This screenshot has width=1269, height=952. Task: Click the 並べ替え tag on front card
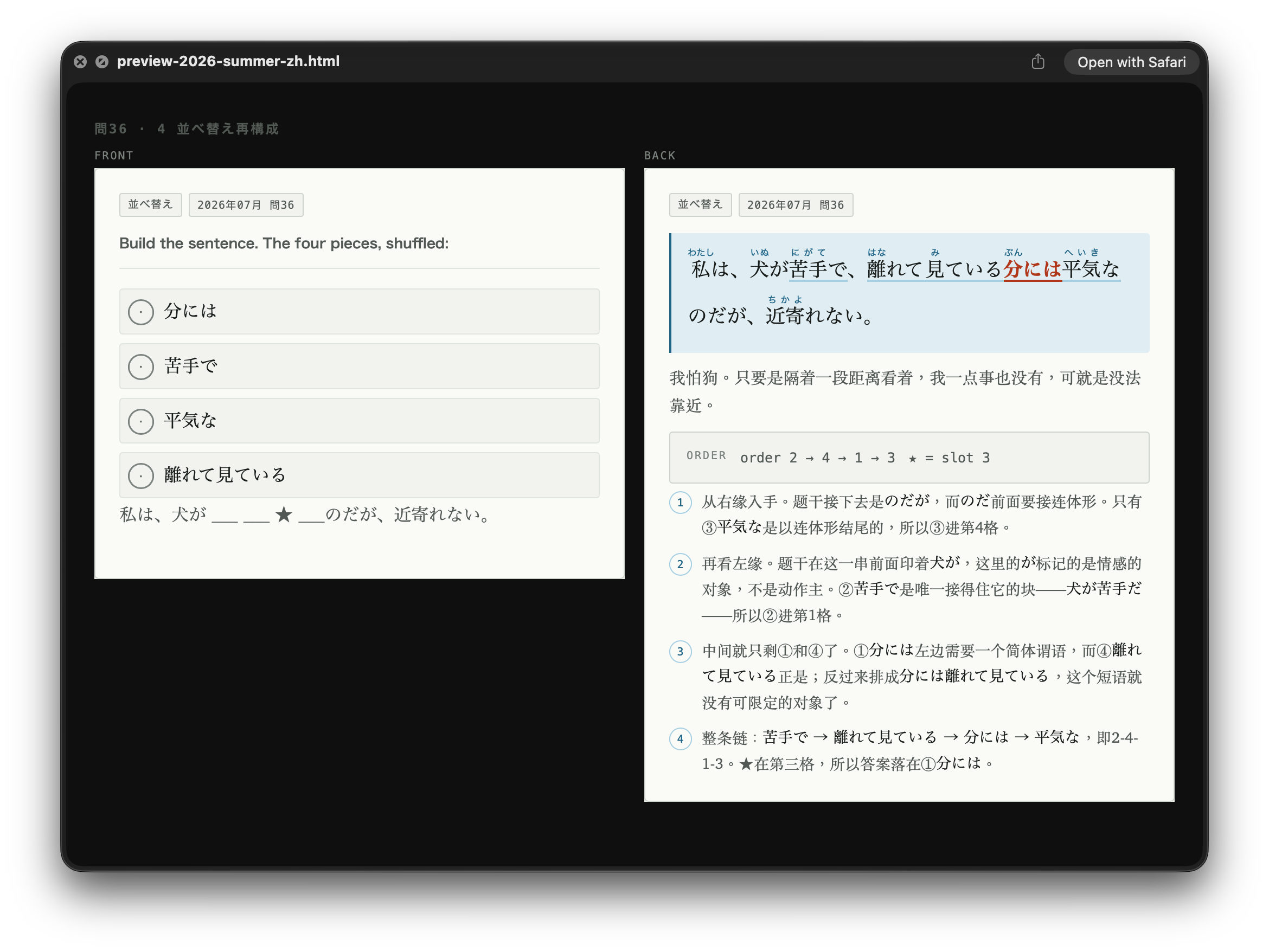pyautogui.click(x=150, y=205)
